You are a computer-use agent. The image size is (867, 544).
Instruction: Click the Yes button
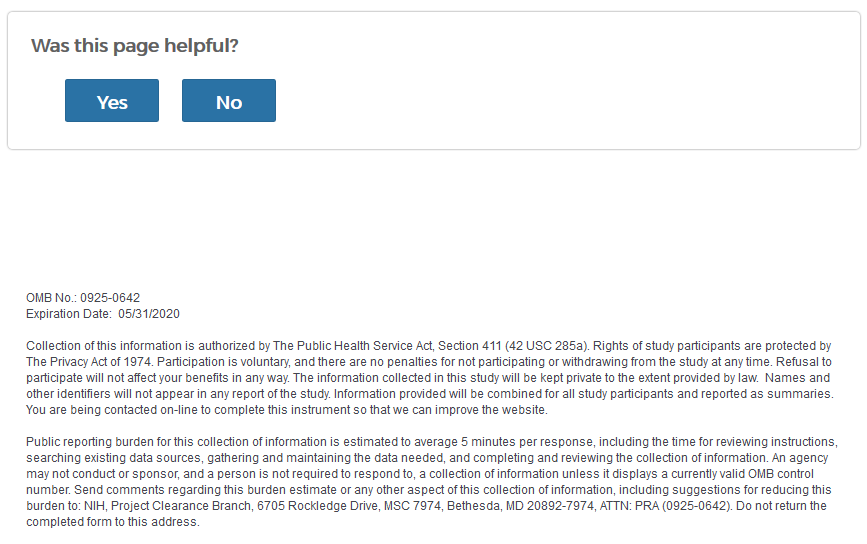pos(112,101)
